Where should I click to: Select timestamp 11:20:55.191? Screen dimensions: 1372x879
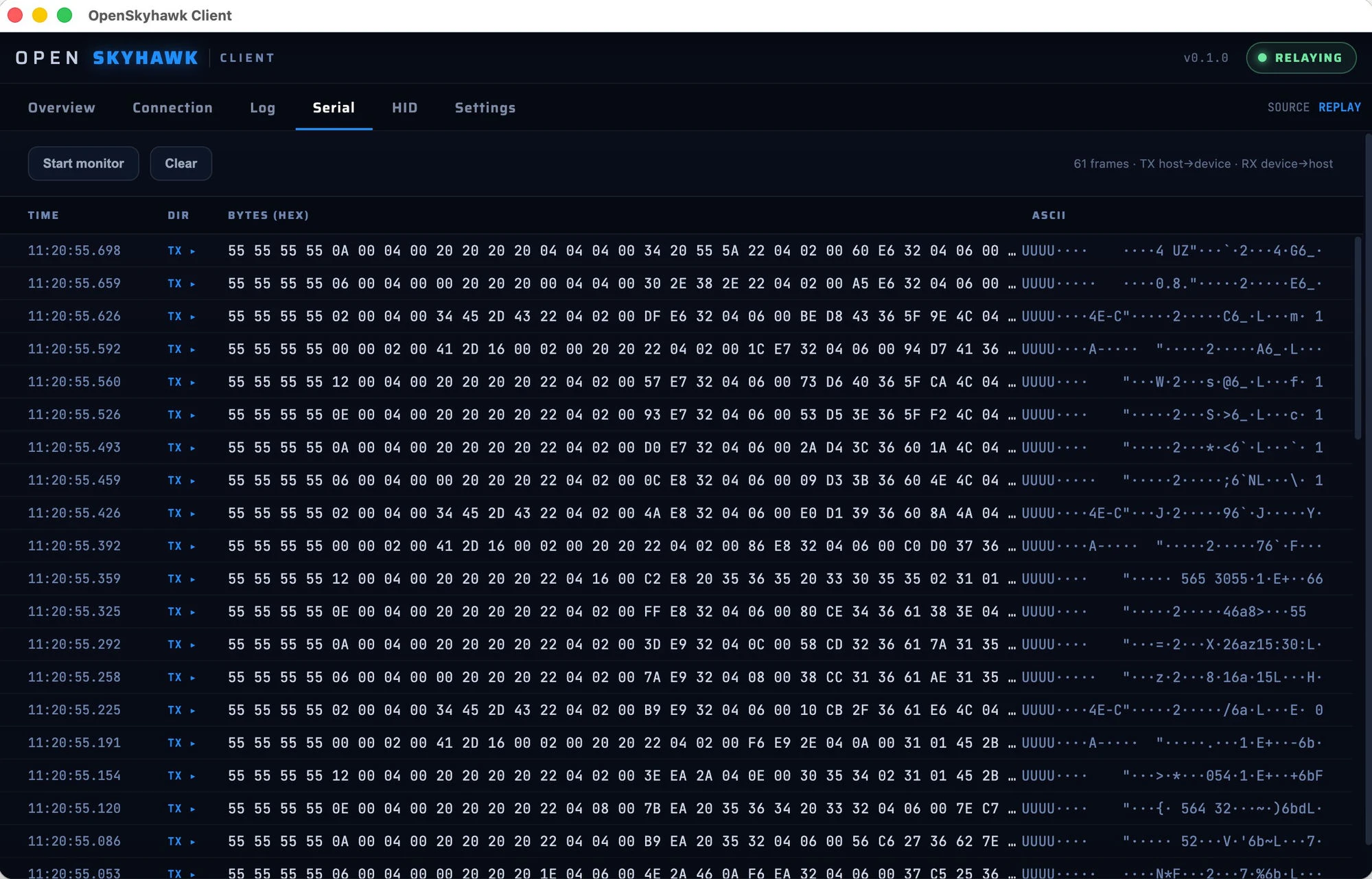point(74,742)
